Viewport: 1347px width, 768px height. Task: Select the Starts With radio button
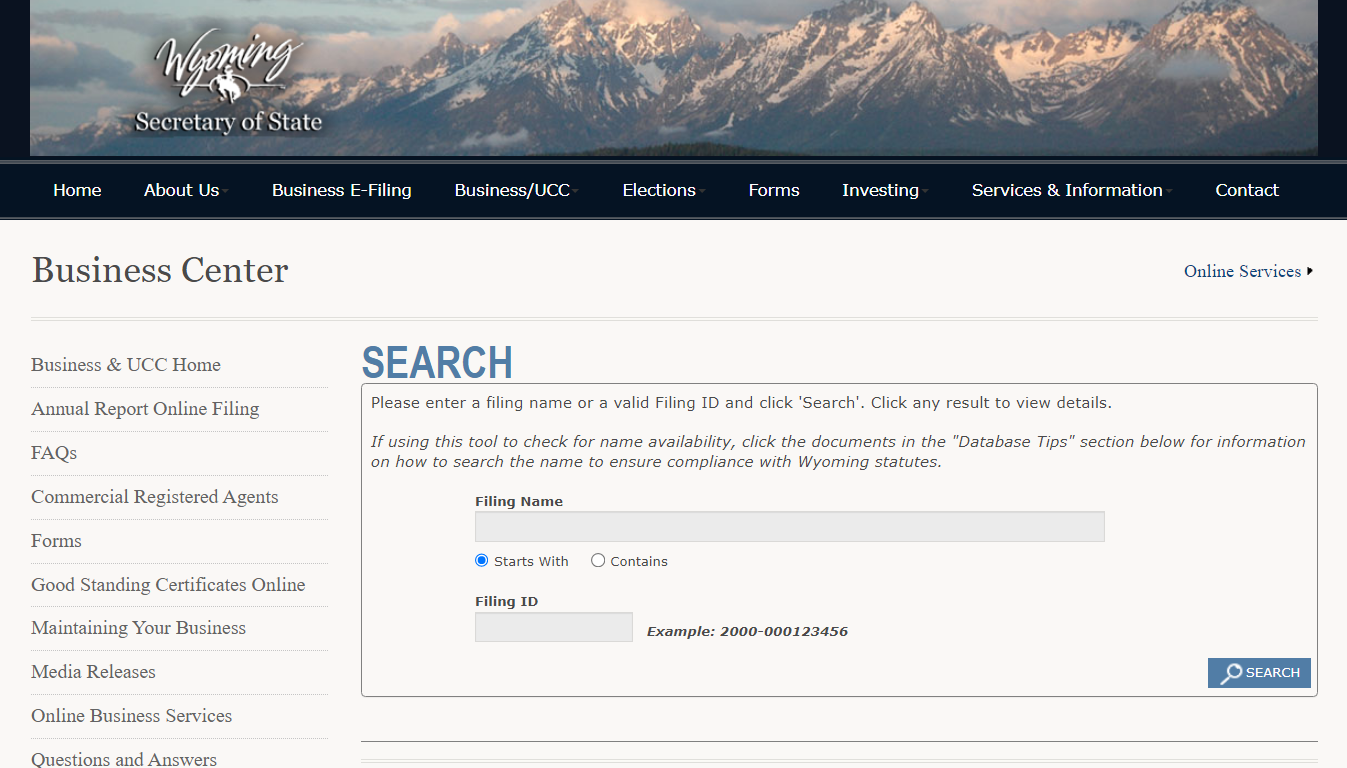(482, 561)
